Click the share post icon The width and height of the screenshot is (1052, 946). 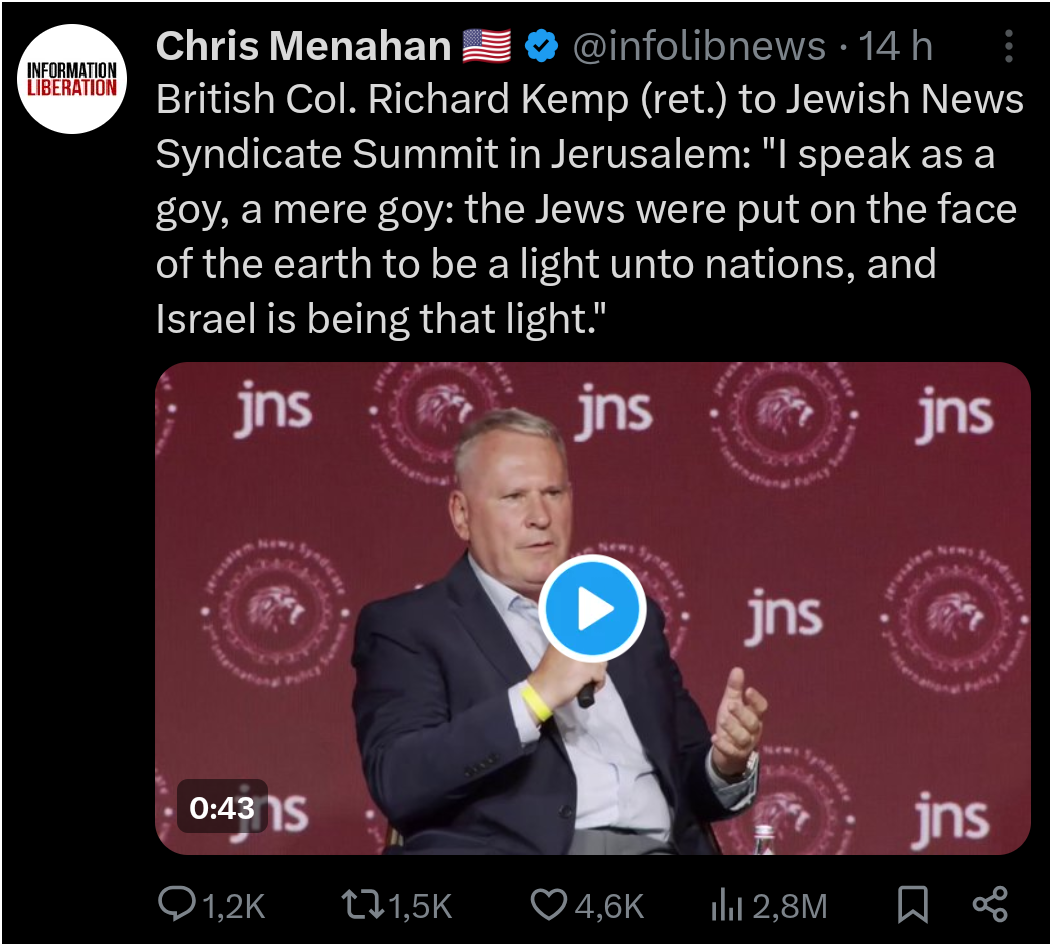(x=990, y=904)
